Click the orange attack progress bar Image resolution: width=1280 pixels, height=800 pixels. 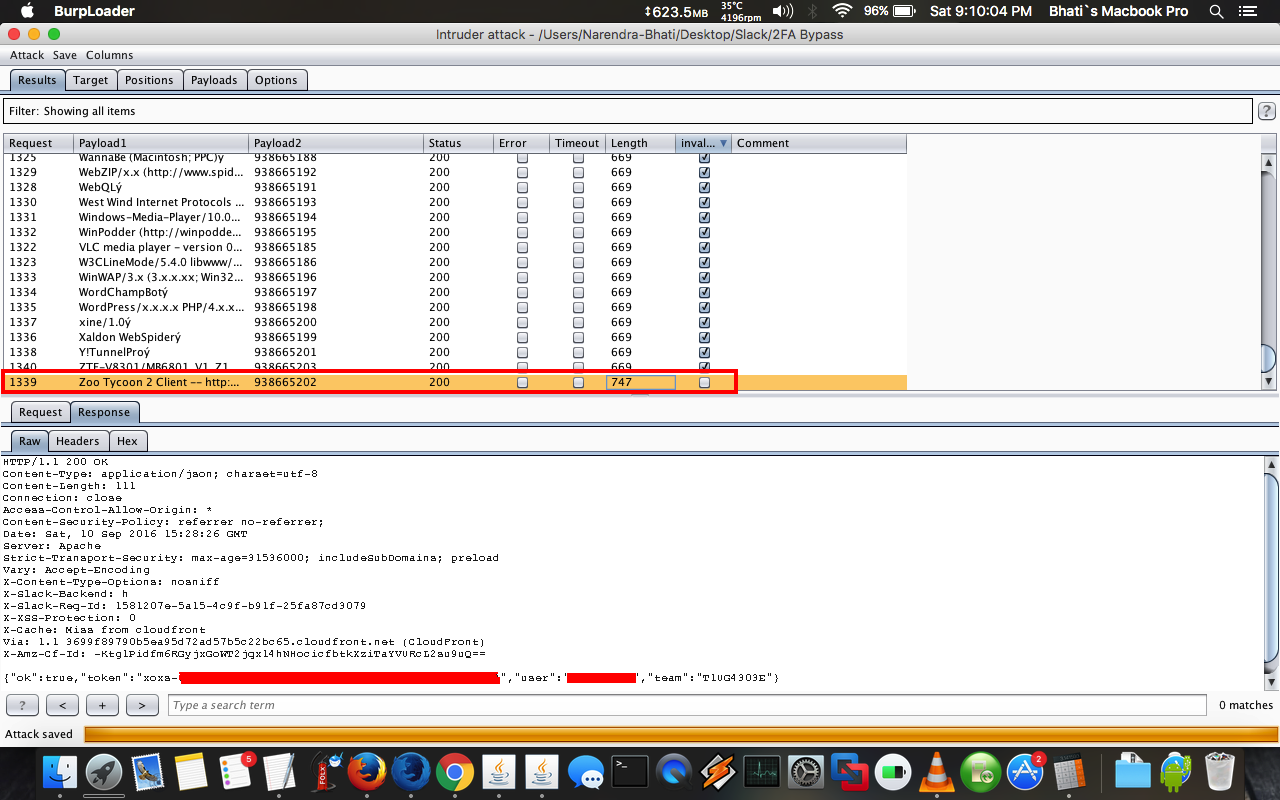681,734
